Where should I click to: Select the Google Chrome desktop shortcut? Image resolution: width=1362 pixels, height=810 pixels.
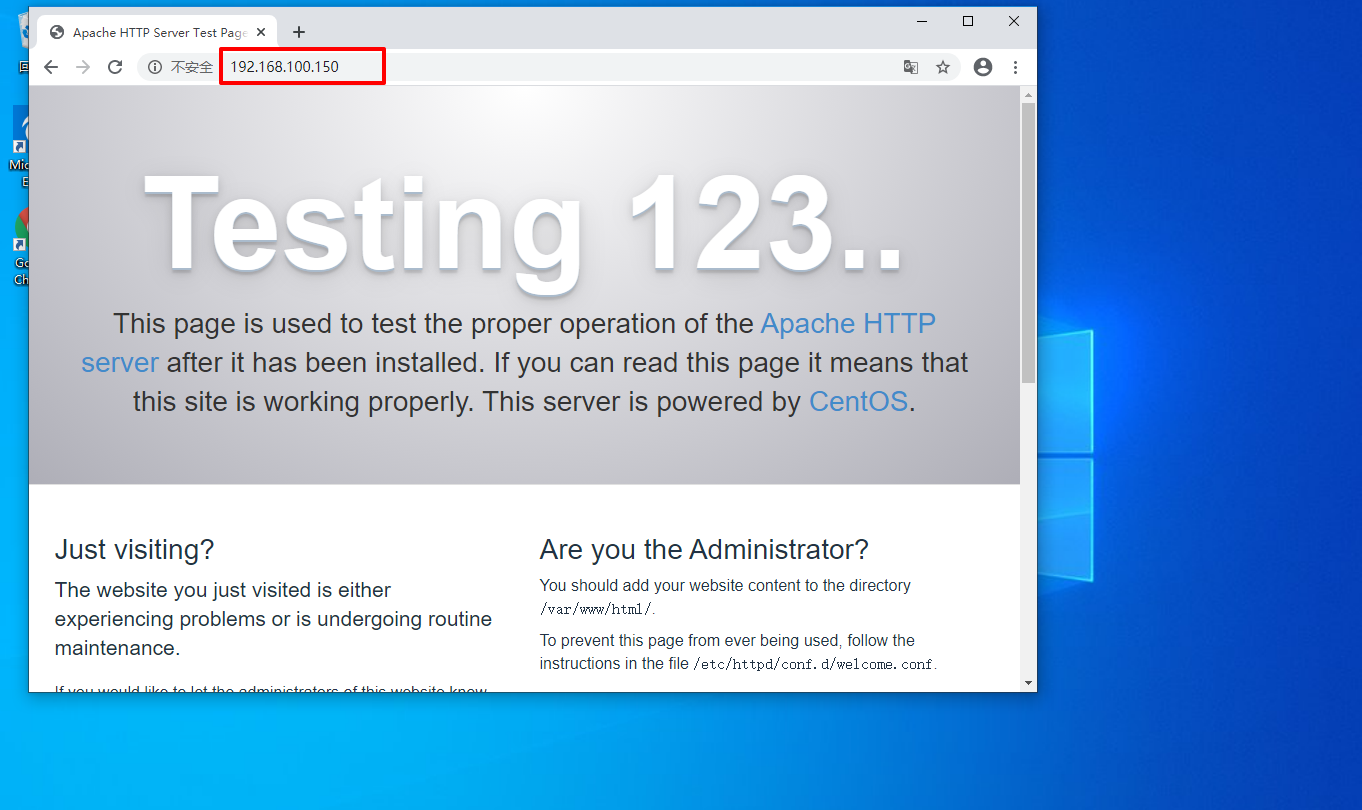(x=21, y=247)
